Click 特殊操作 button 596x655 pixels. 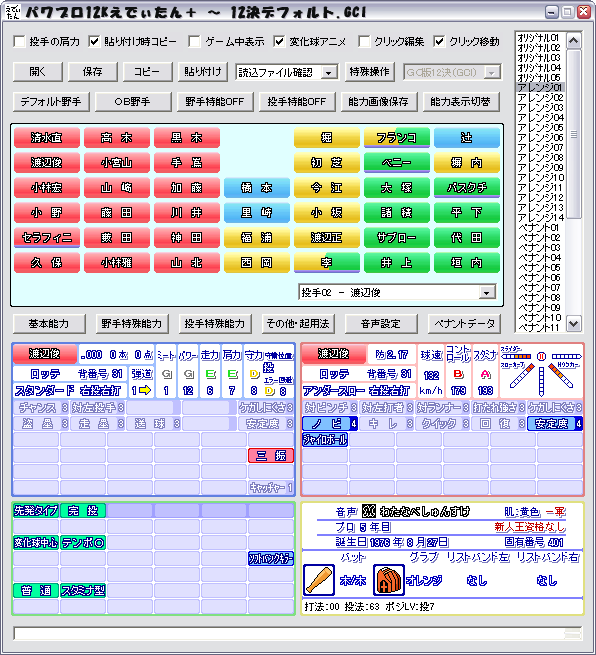[369, 72]
